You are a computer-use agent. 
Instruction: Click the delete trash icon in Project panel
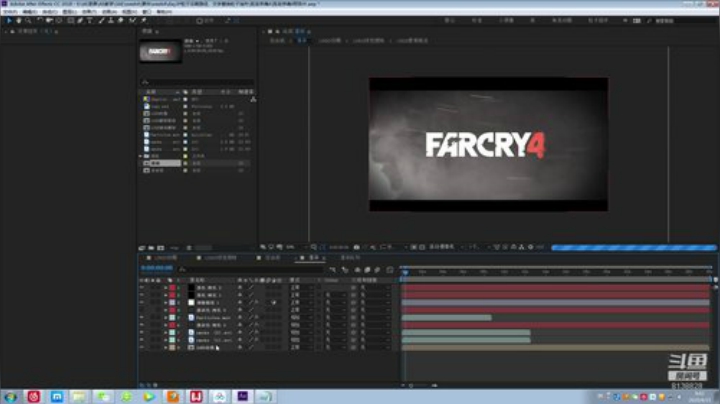[189, 248]
